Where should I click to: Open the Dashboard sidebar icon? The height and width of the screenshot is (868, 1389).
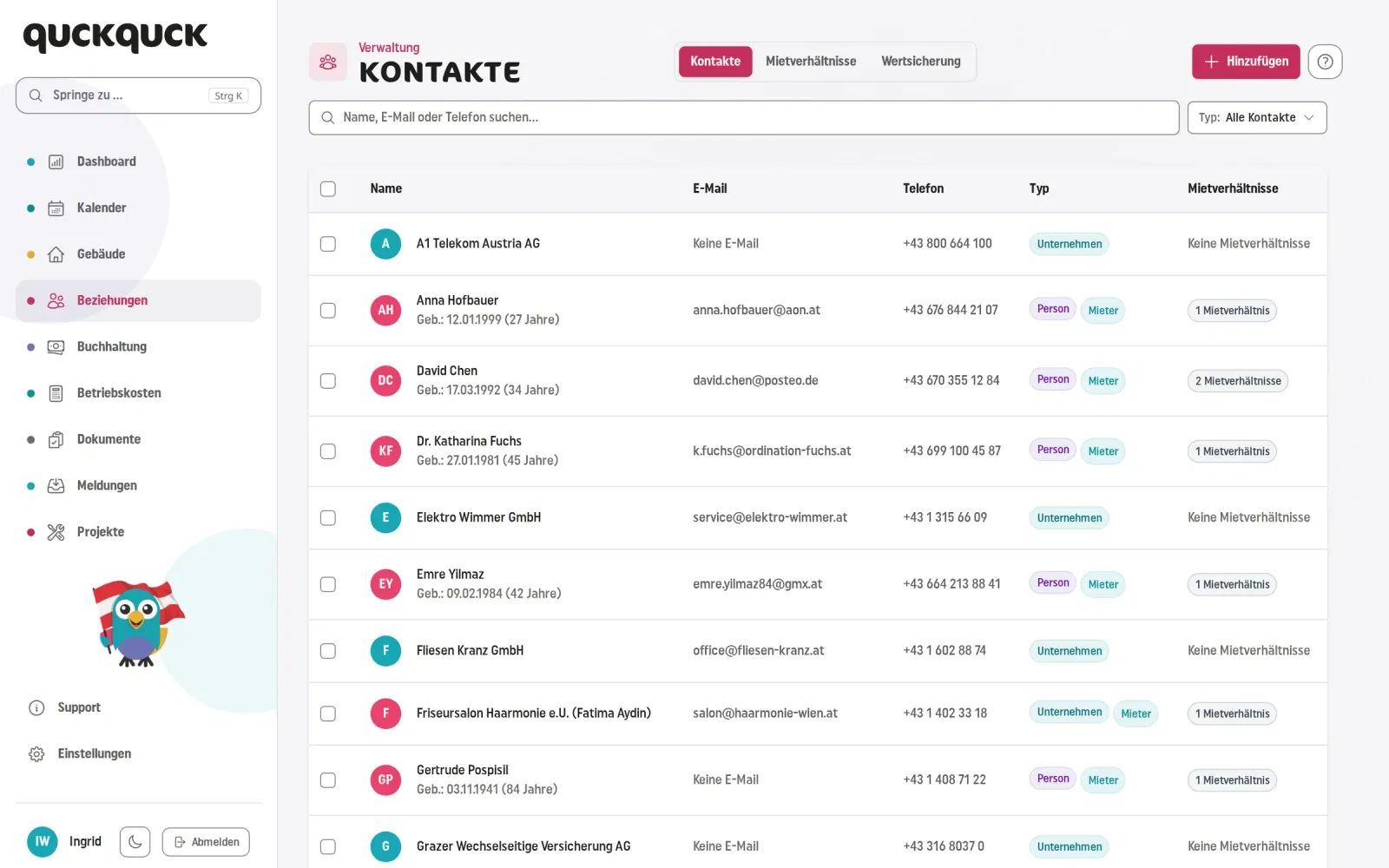56,161
